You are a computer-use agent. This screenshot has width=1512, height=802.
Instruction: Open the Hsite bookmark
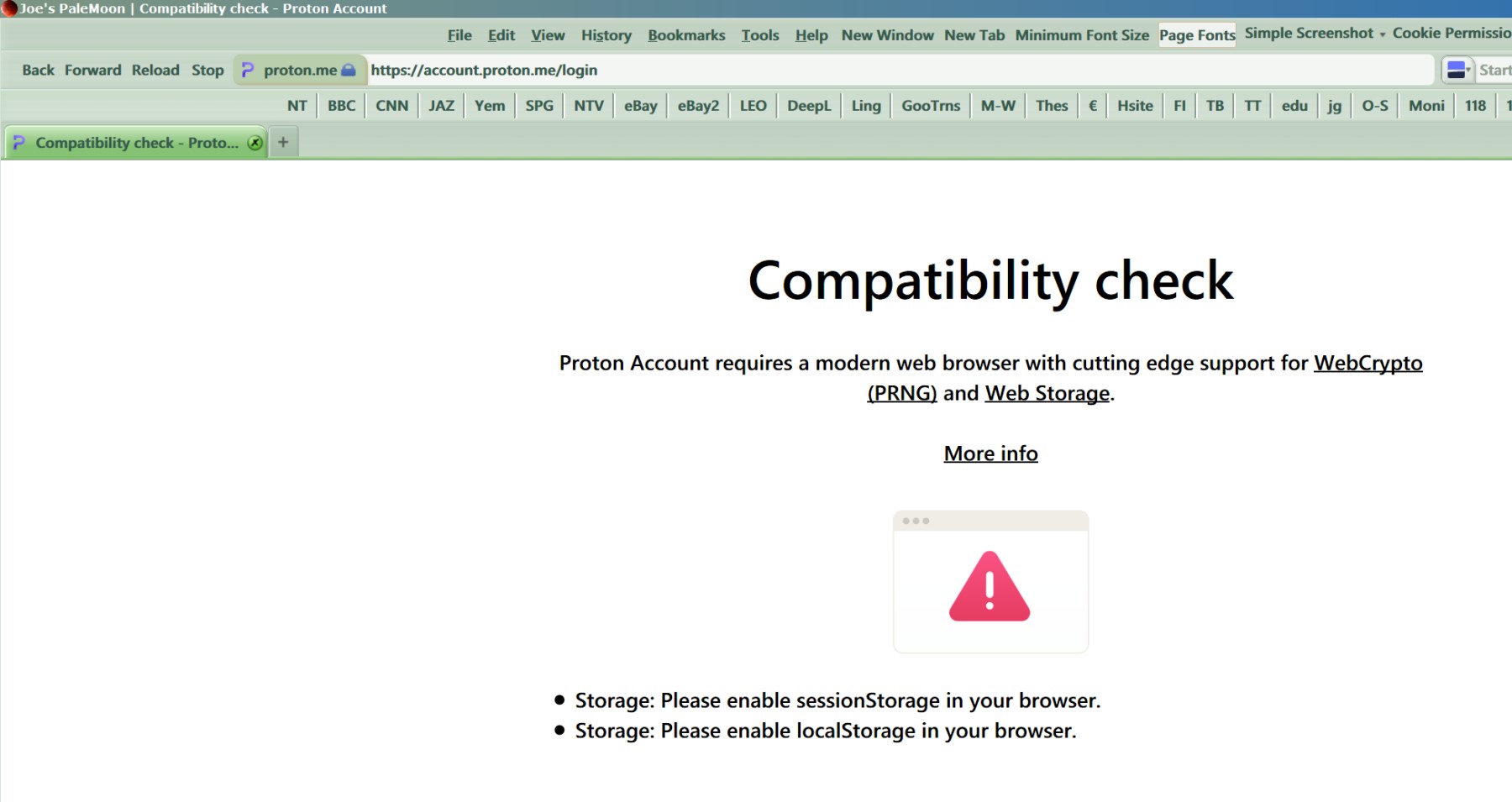[x=1135, y=106]
